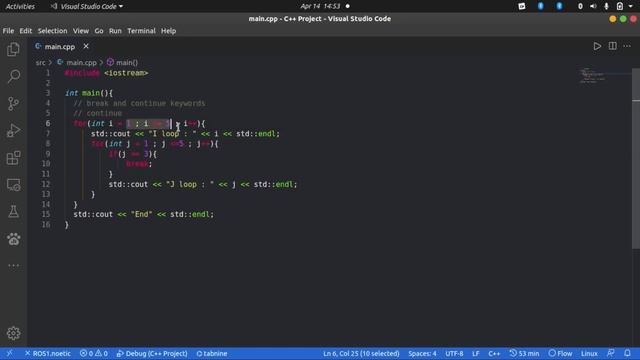The width and height of the screenshot is (640, 360).
Task: Open the View menu
Action: pos(81,31)
